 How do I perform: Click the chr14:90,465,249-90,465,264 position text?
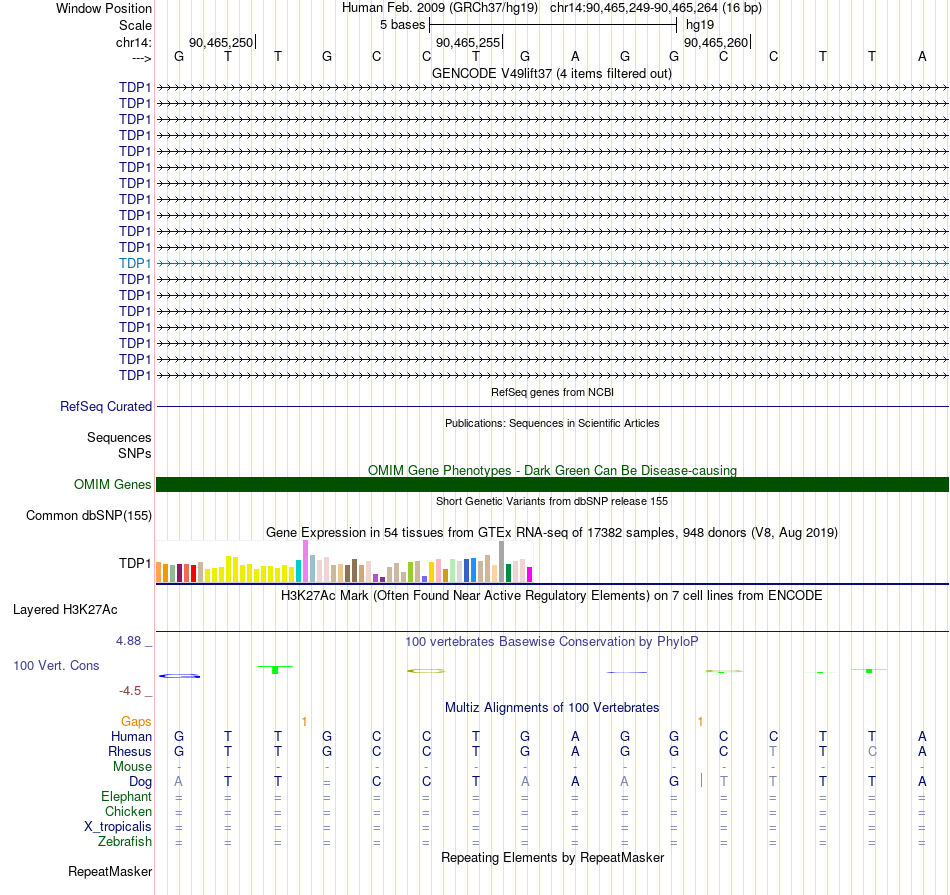coord(634,8)
